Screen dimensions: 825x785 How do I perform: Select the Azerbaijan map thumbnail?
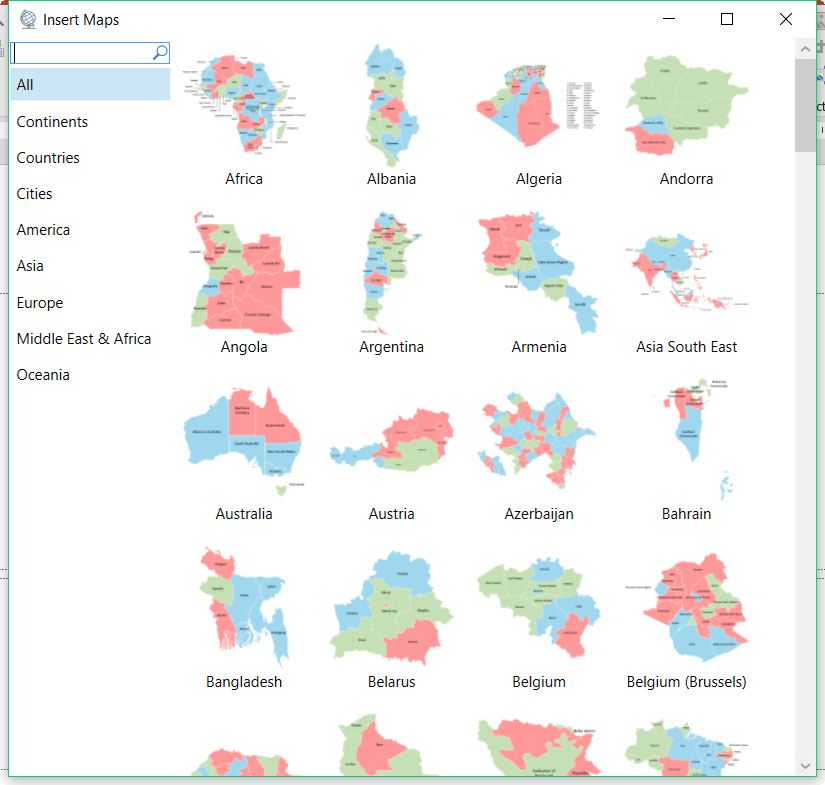click(x=538, y=440)
